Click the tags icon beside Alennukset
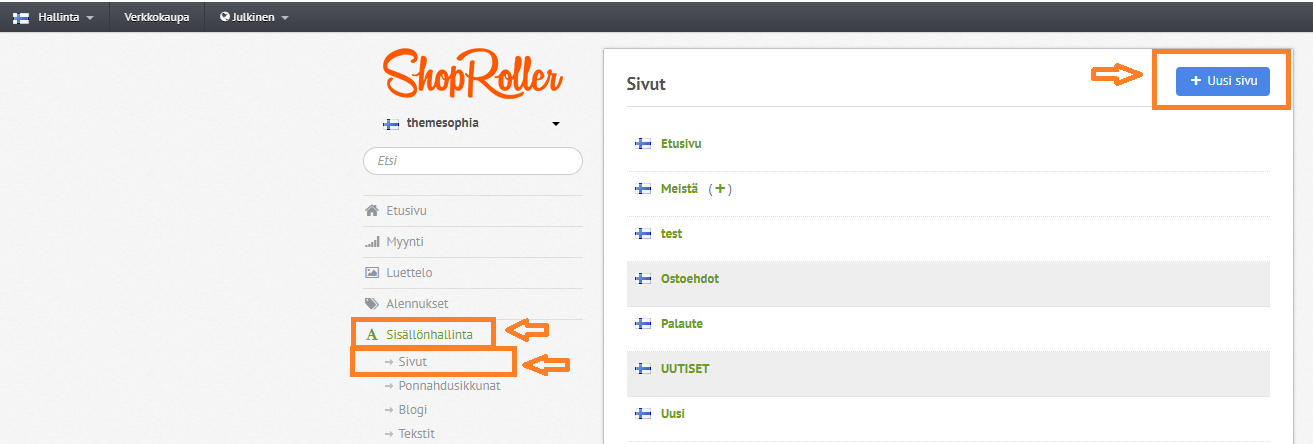Screen dimensions: 1313x444 pos(372,304)
